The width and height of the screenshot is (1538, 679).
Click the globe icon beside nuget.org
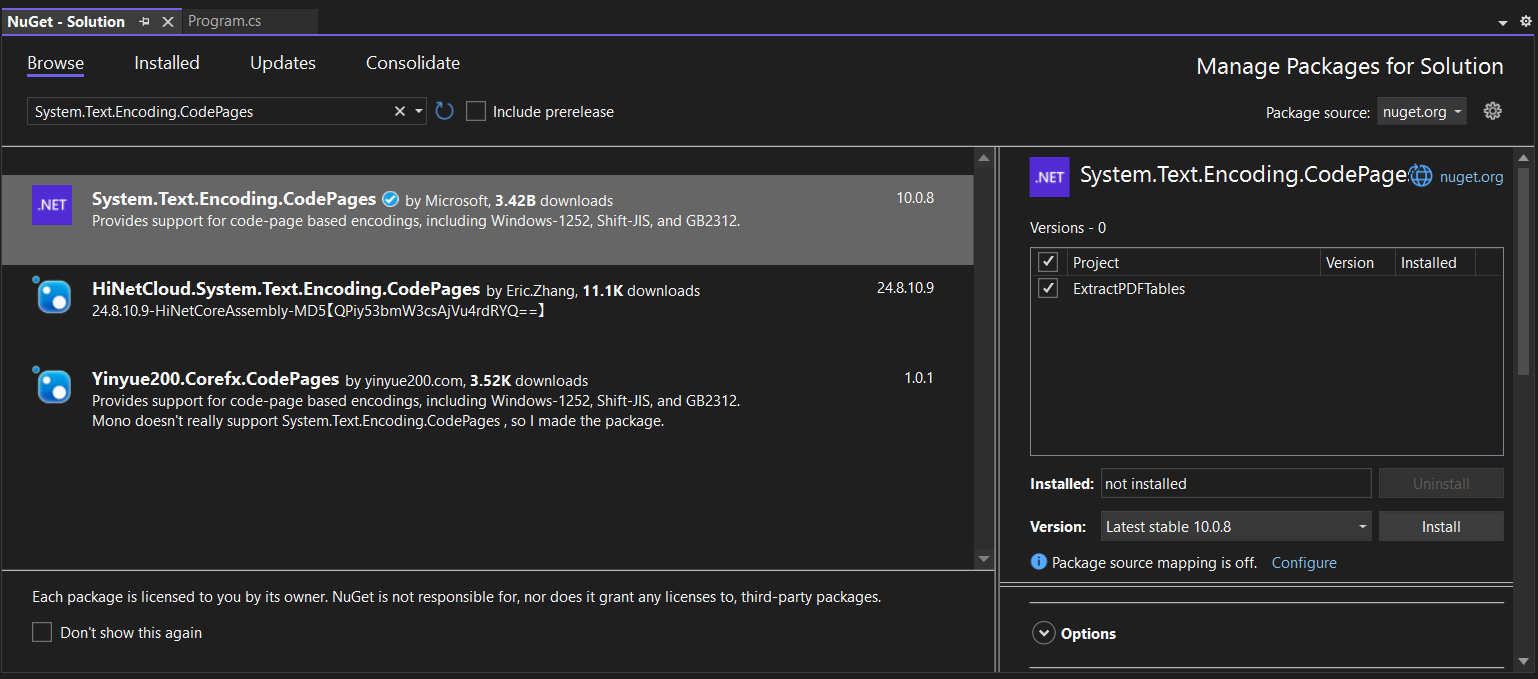[x=1421, y=176]
